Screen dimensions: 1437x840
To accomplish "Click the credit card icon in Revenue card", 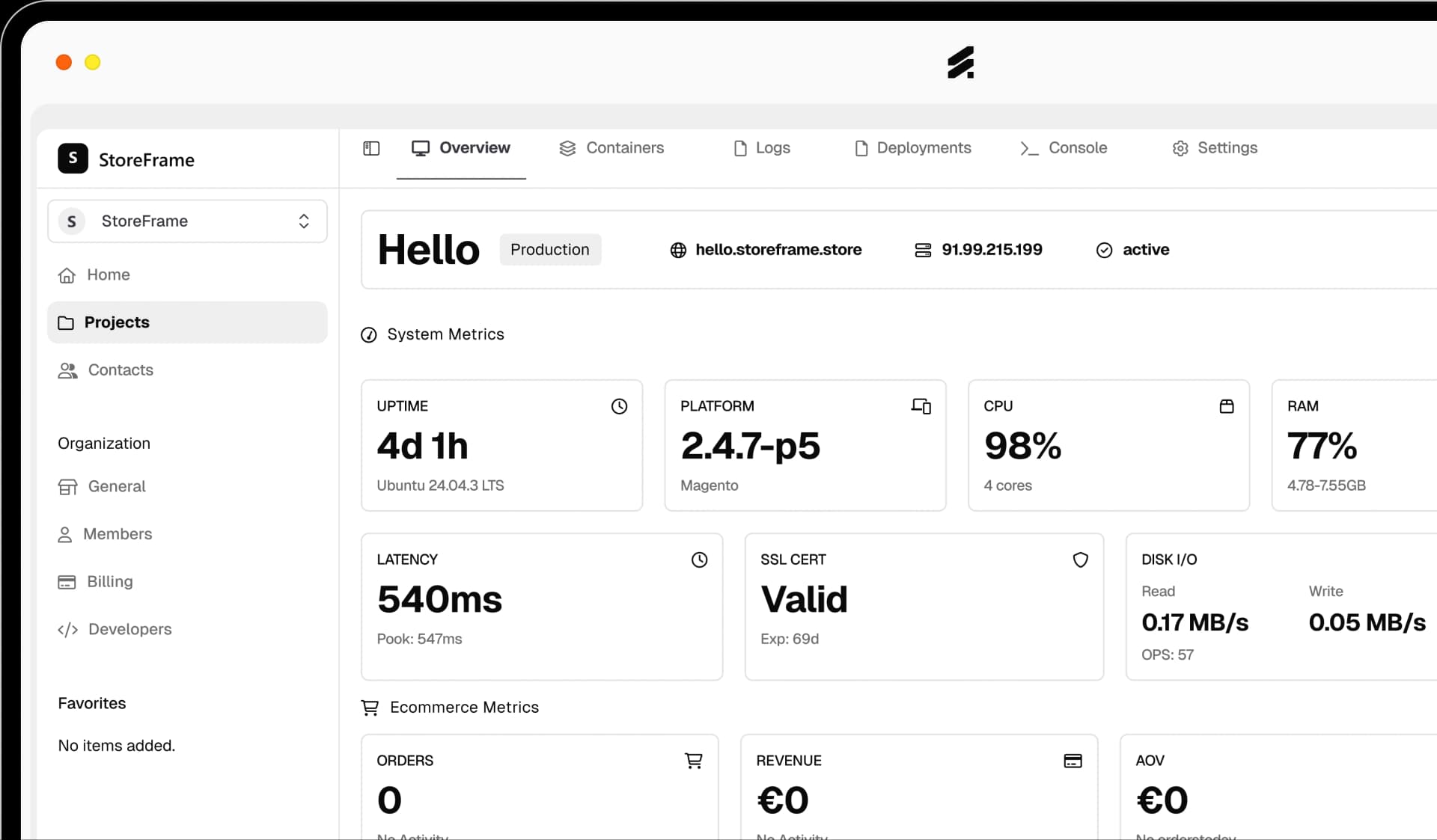I will tap(1073, 761).
